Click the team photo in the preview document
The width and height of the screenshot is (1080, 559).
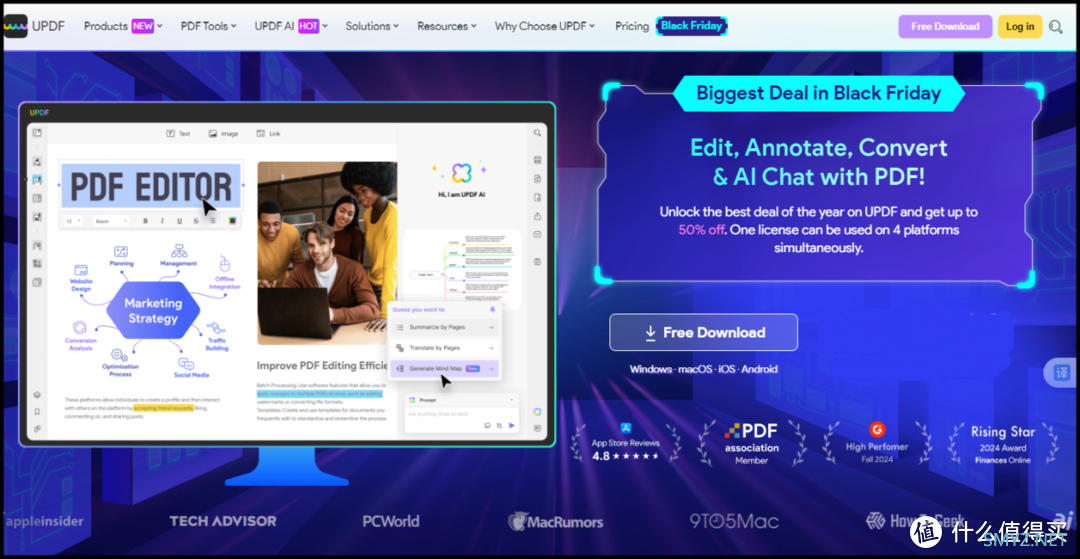tap(327, 253)
